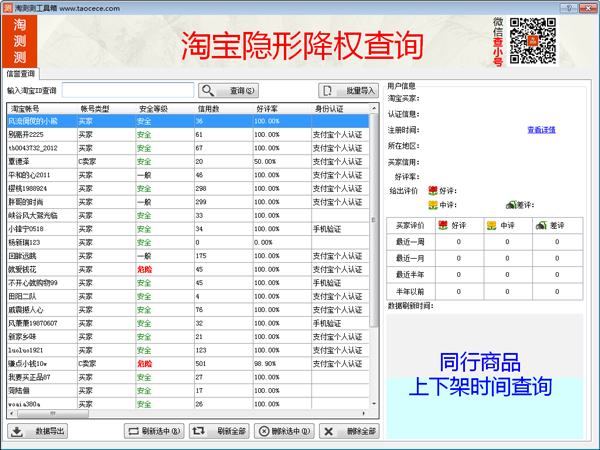The image size is (600, 450).
Task: Click the horizontal scrollbar thumb
Action: click(53, 413)
